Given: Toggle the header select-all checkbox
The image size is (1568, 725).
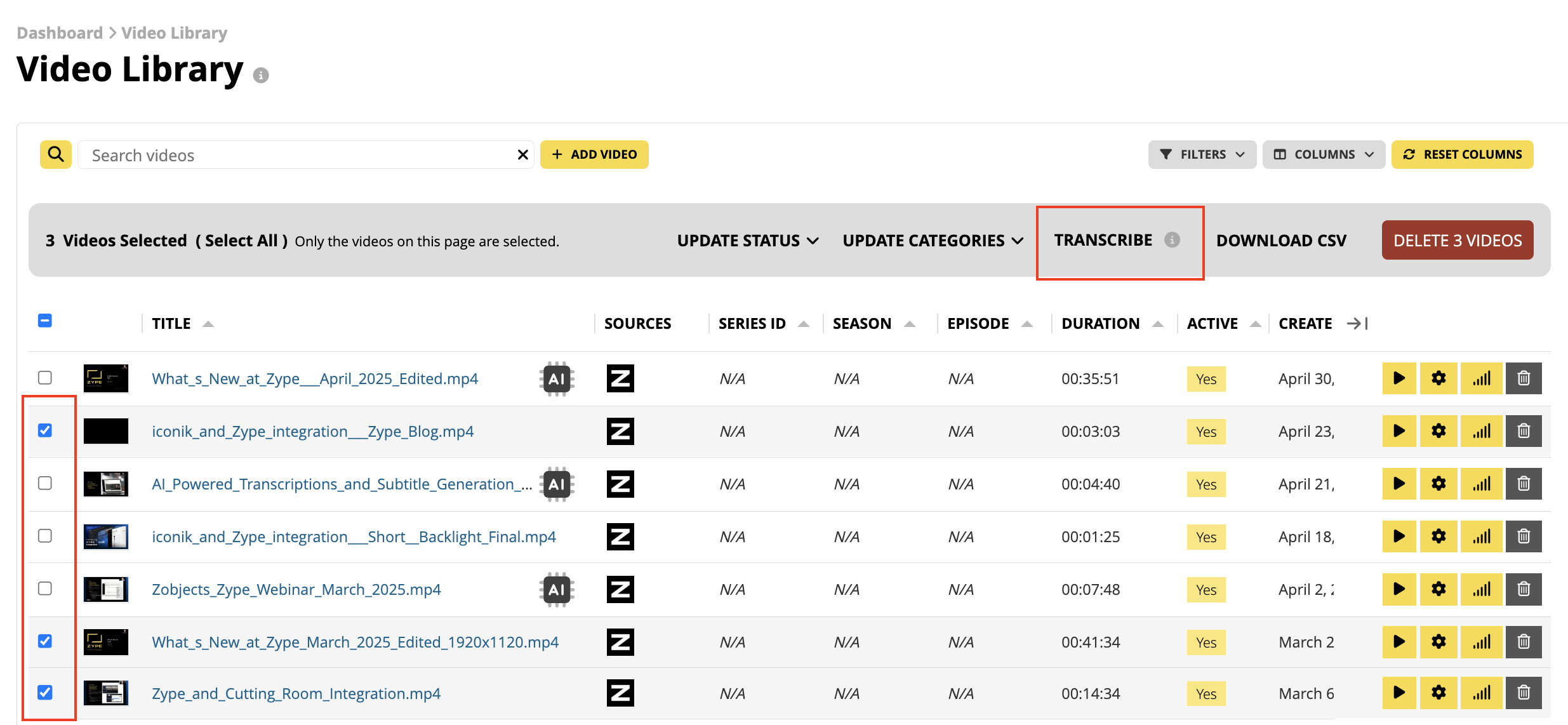Looking at the screenshot, I should [45, 321].
